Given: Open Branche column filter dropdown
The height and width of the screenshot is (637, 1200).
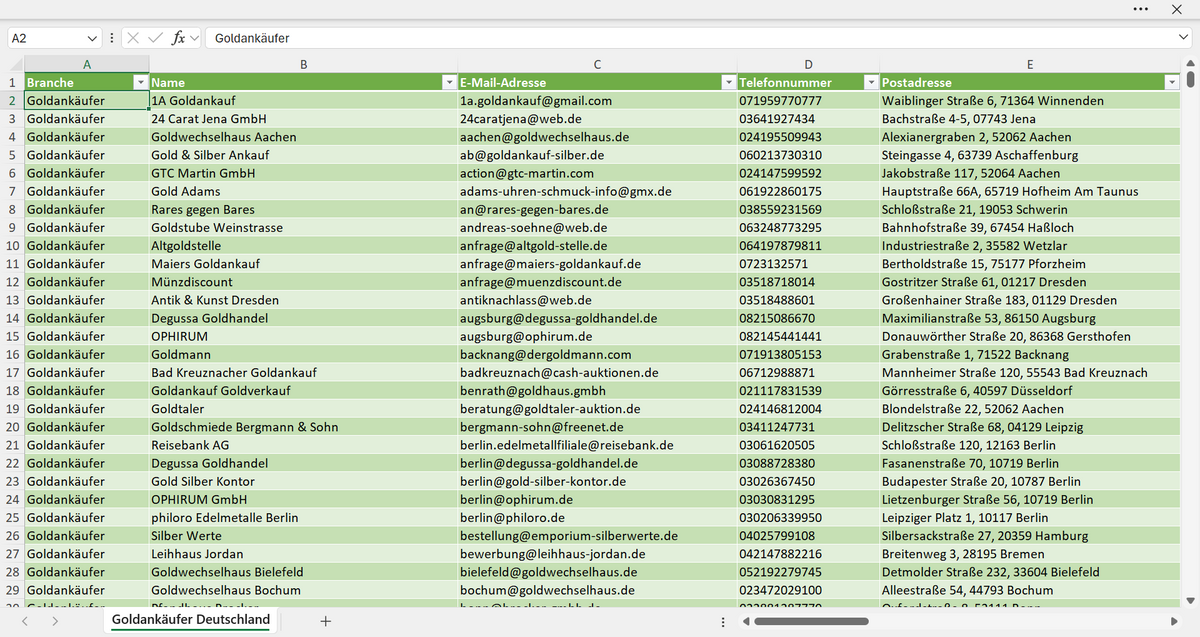Looking at the screenshot, I should pyautogui.click(x=141, y=83).
